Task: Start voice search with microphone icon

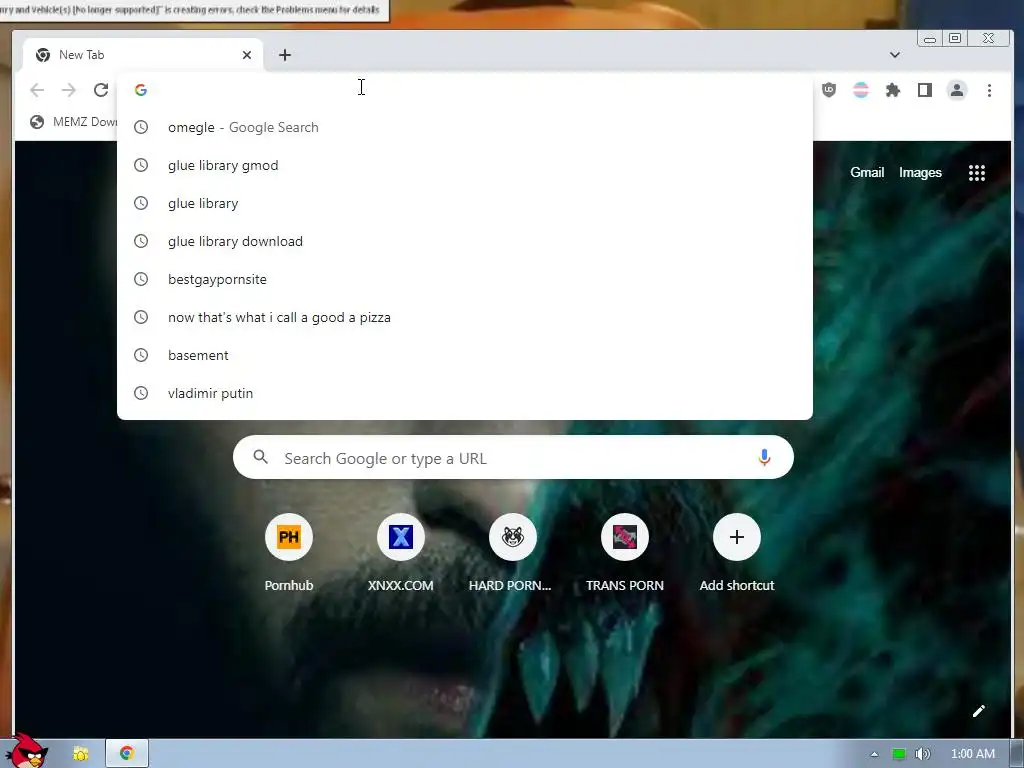Action: [764, 457]
